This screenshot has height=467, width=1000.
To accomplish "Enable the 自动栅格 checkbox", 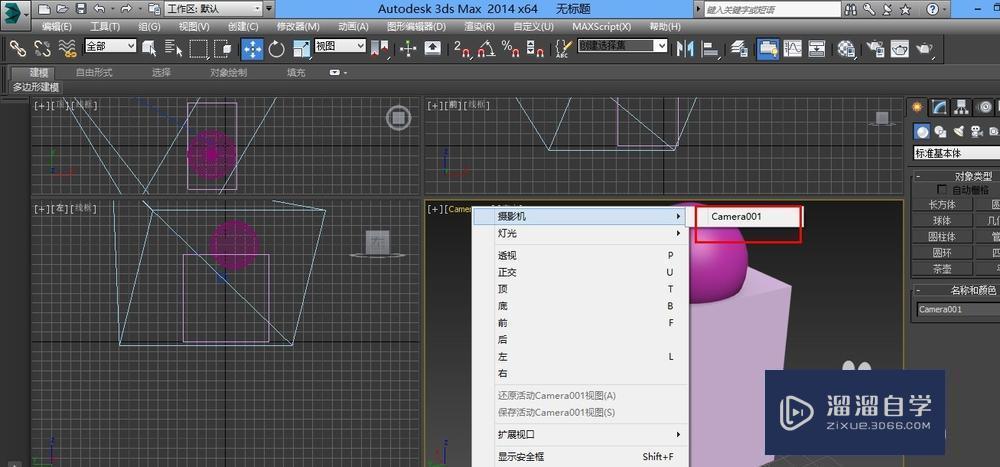I will pyautogui.click(x=941, y=189).
